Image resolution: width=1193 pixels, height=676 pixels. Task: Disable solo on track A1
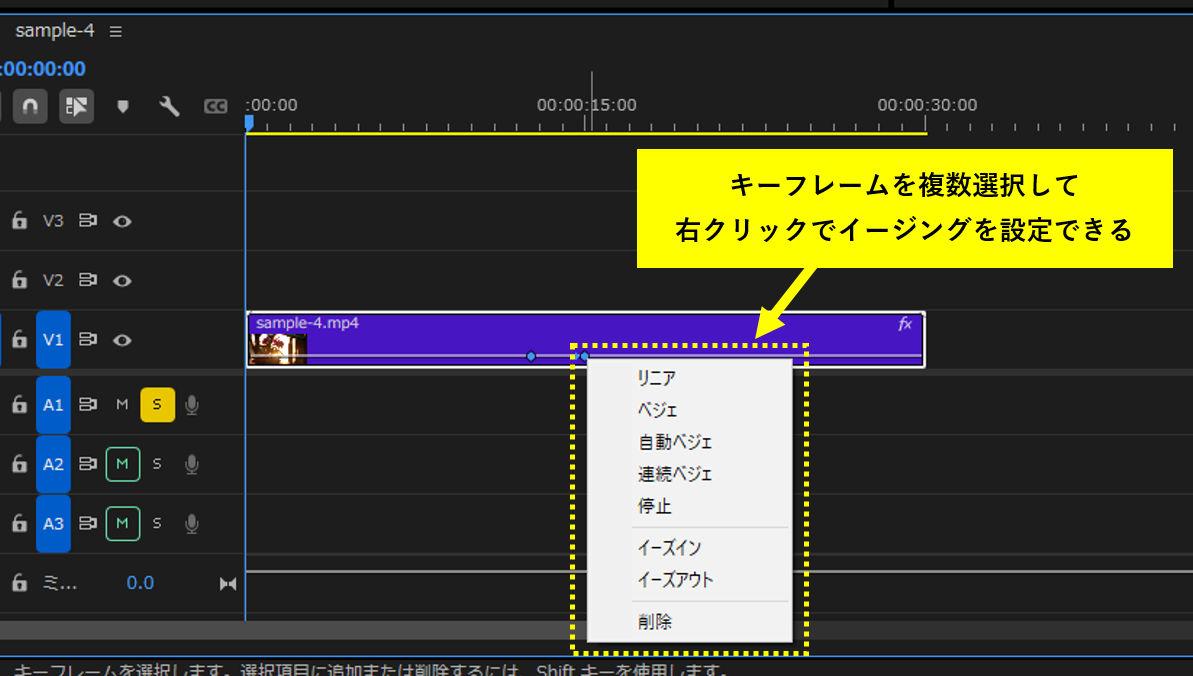157,404
